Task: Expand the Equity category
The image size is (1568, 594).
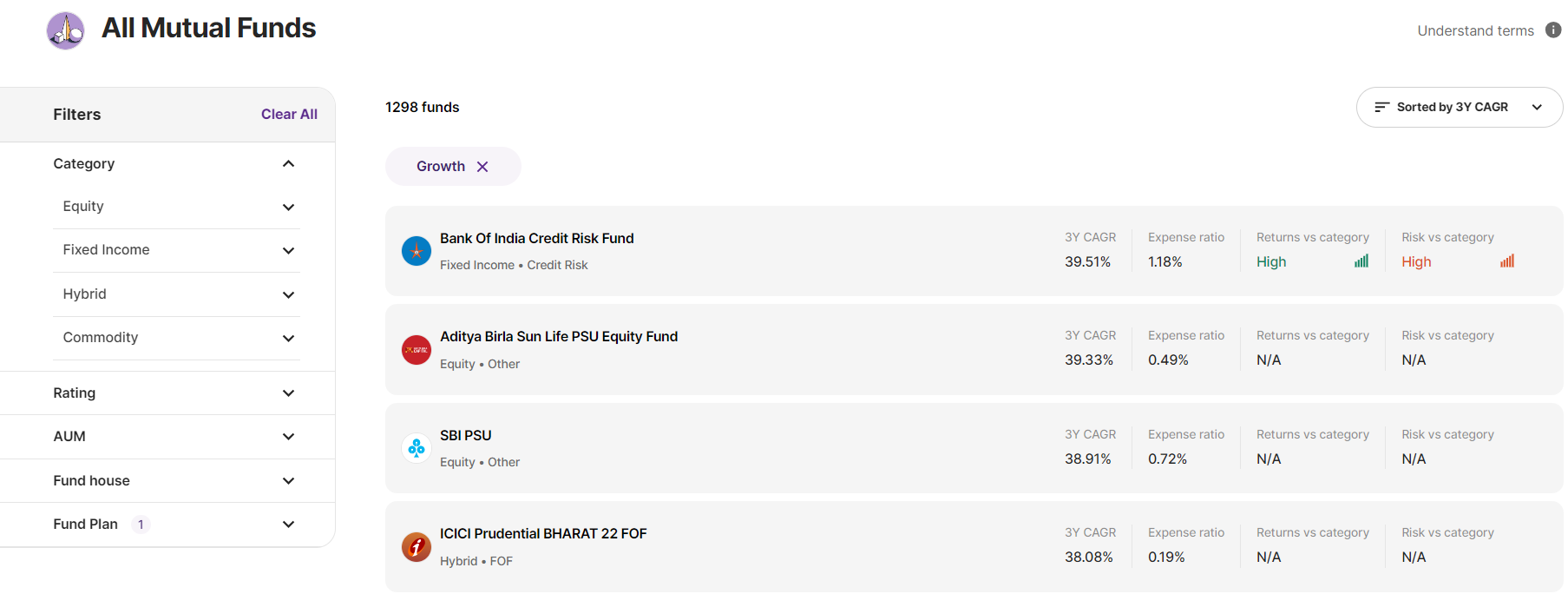Action: (x=288, y=207)
